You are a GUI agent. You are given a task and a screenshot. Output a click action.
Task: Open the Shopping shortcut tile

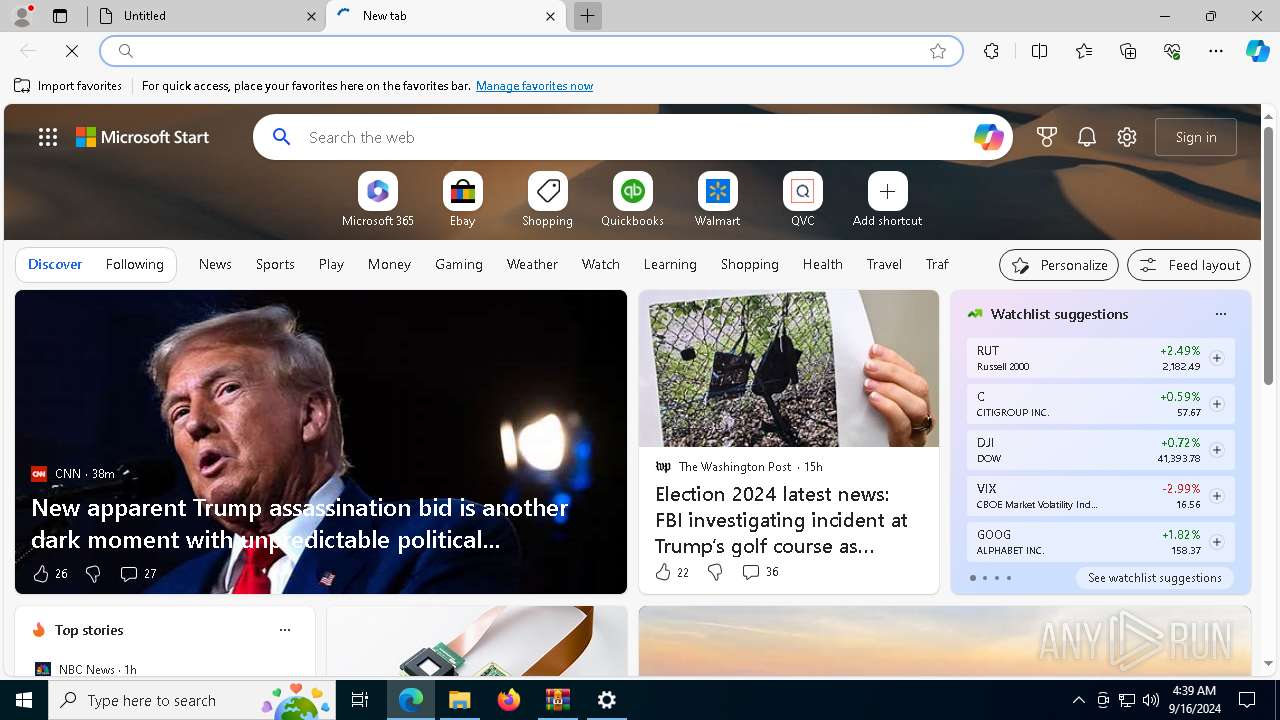[547, 200]
